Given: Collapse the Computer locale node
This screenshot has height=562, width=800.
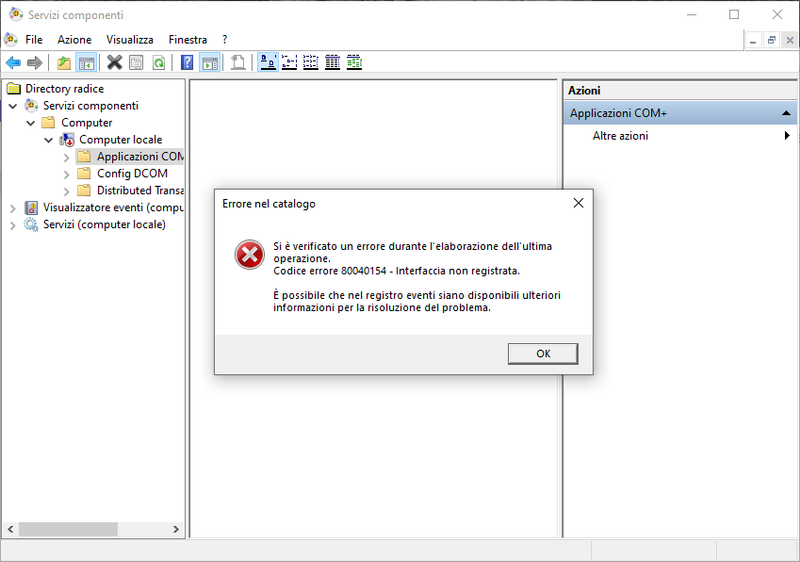Looking at the screenshot, I should tap(48, 140).
